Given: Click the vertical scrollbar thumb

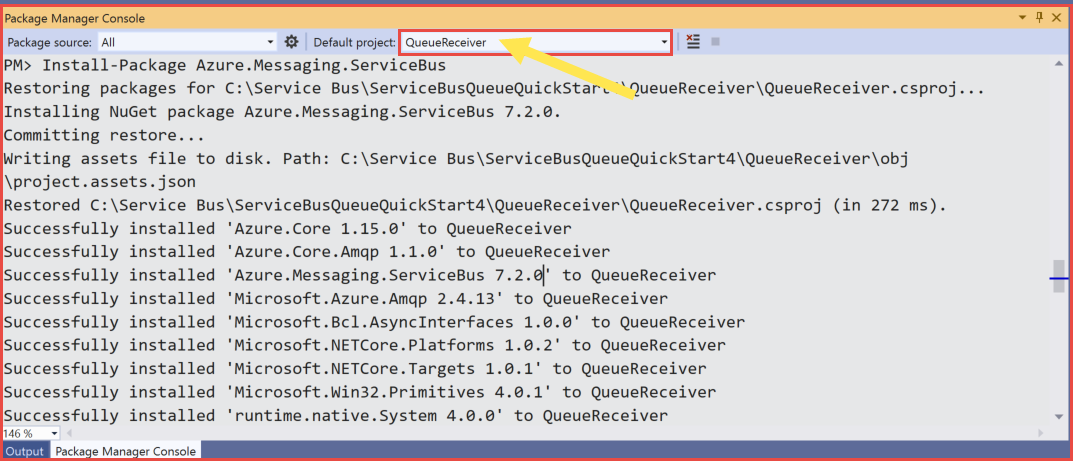Looking at the screenshot, I should pyautogui.click(x=1059, y=276).
